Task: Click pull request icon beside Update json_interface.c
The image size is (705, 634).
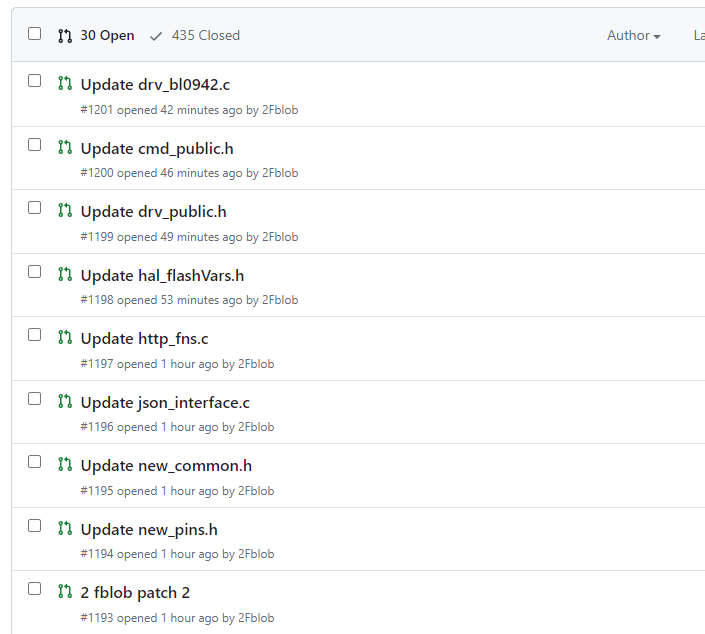Action: tap(65, 401)
